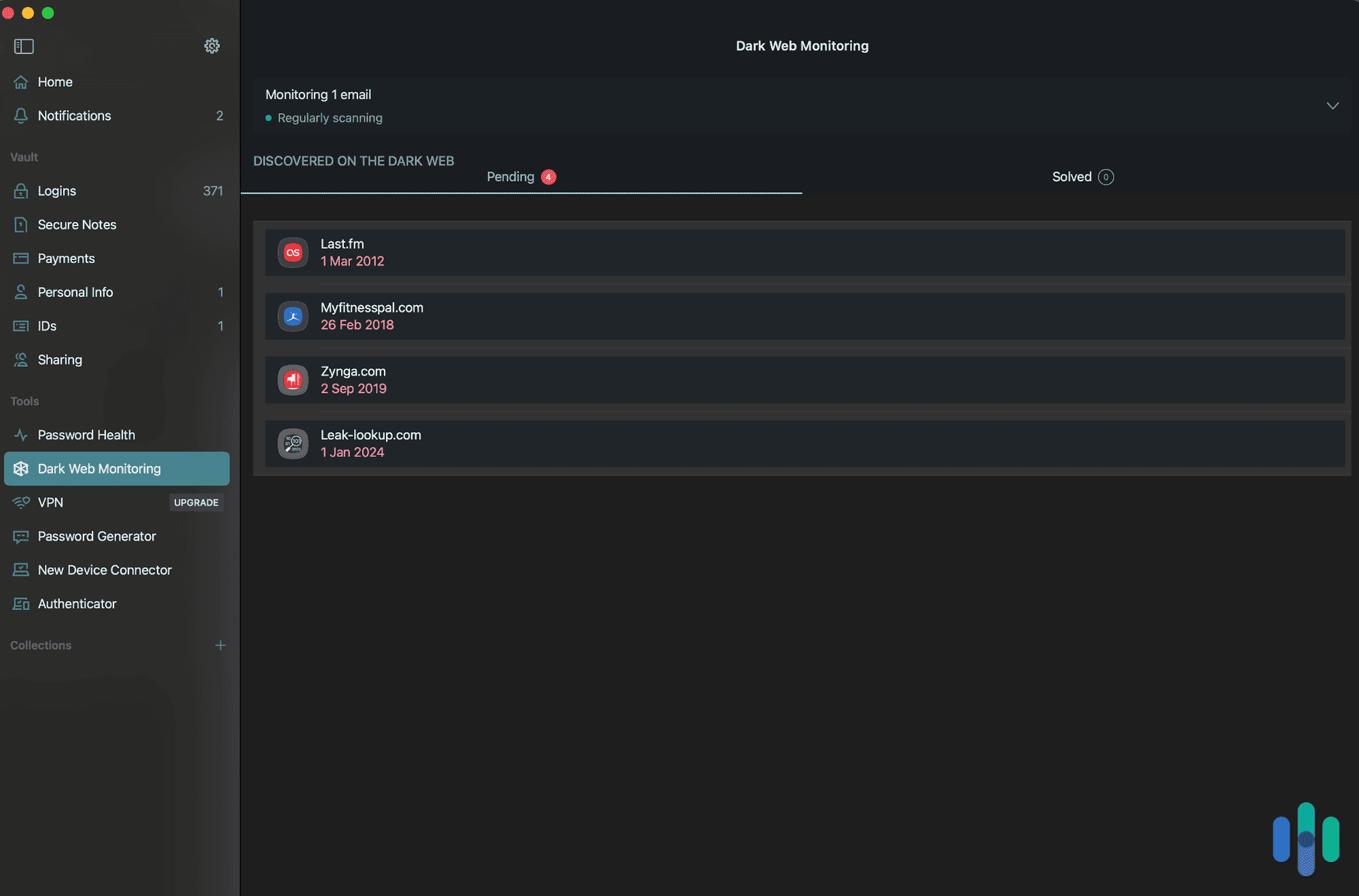Toggle regularly scanning status indicator
The image size is (1359, 896).
pyautogui.click(x=269, y=117)
